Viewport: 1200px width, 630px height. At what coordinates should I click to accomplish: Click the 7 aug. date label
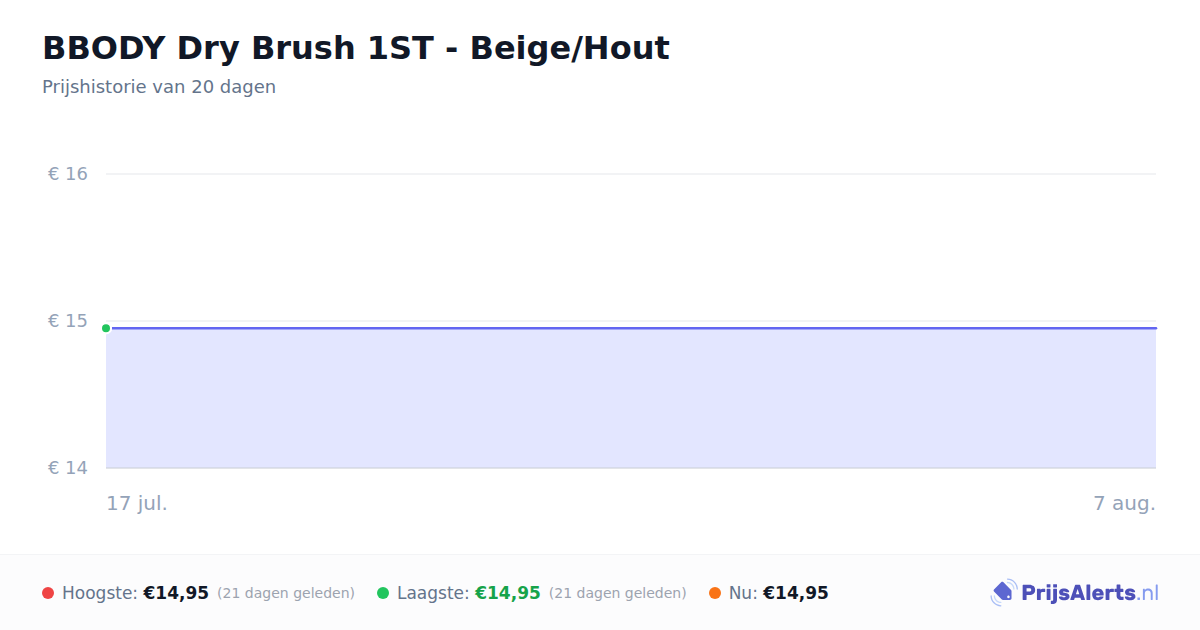(1125, 503)
